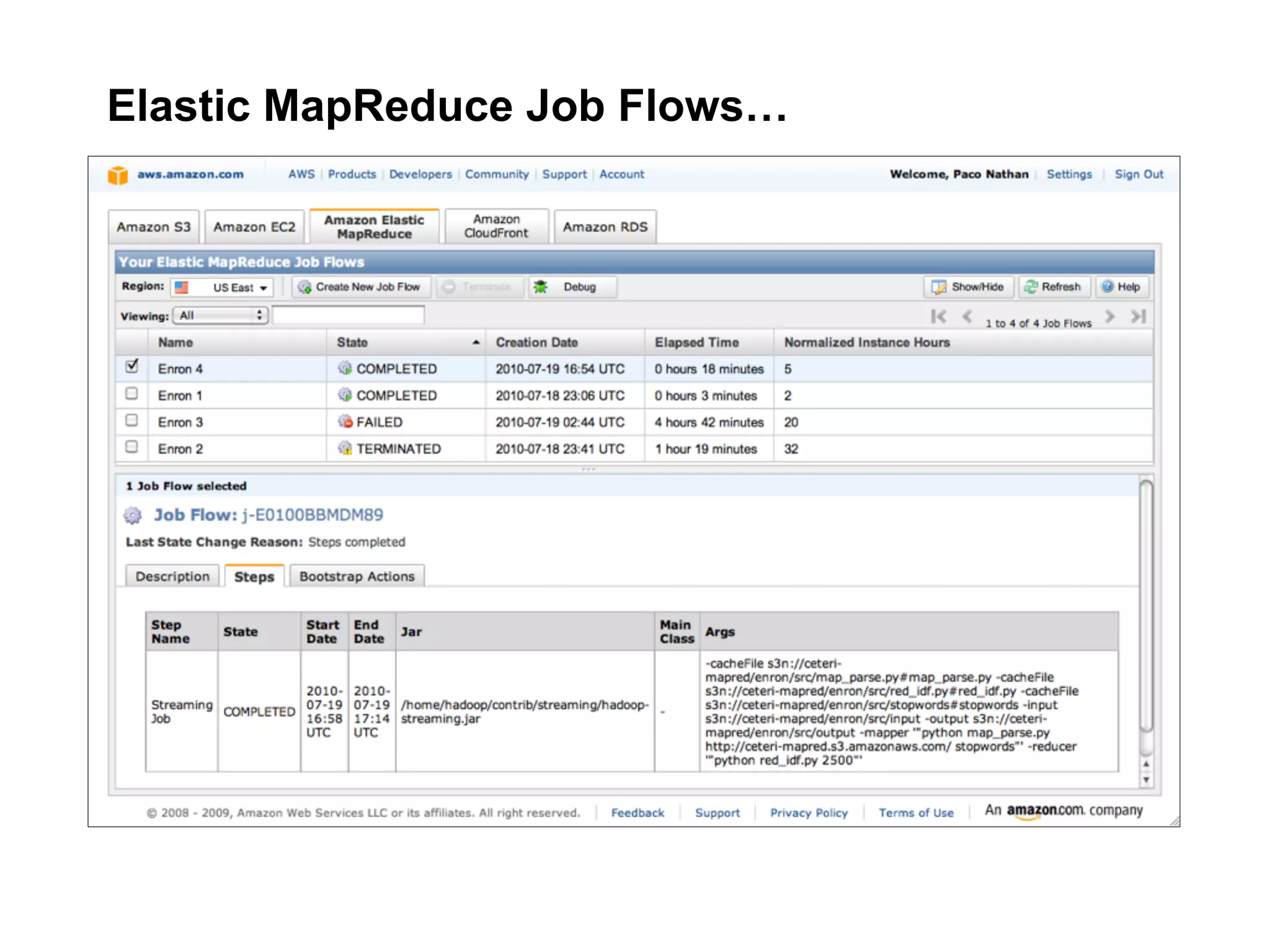Click aws.amazon.com home link

pos(190,174)
